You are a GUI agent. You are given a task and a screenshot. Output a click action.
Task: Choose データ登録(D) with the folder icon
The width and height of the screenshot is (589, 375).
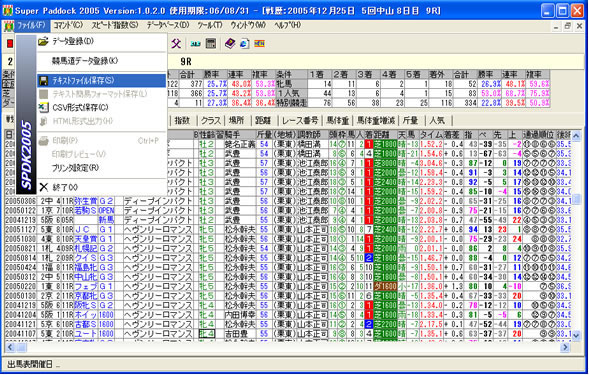point(101,41)
